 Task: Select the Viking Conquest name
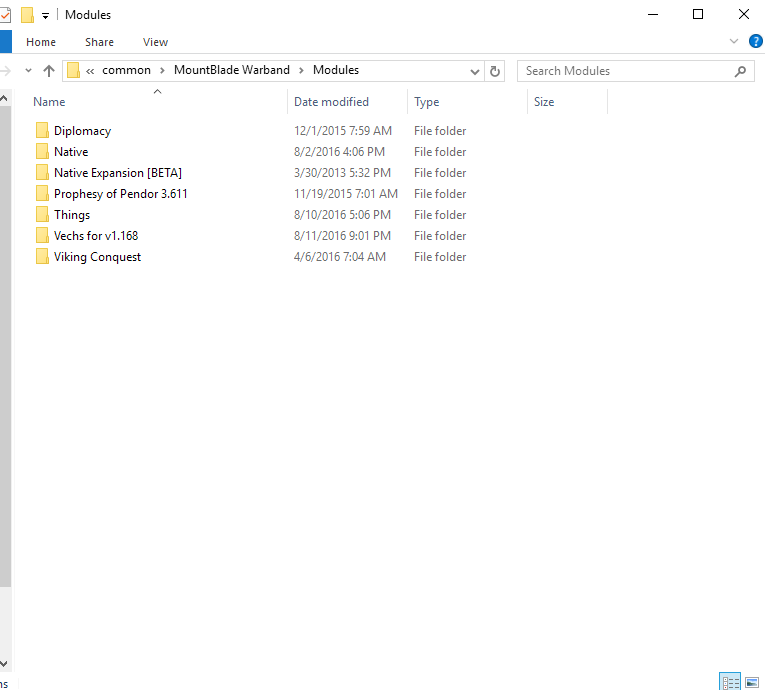(98, 257)
